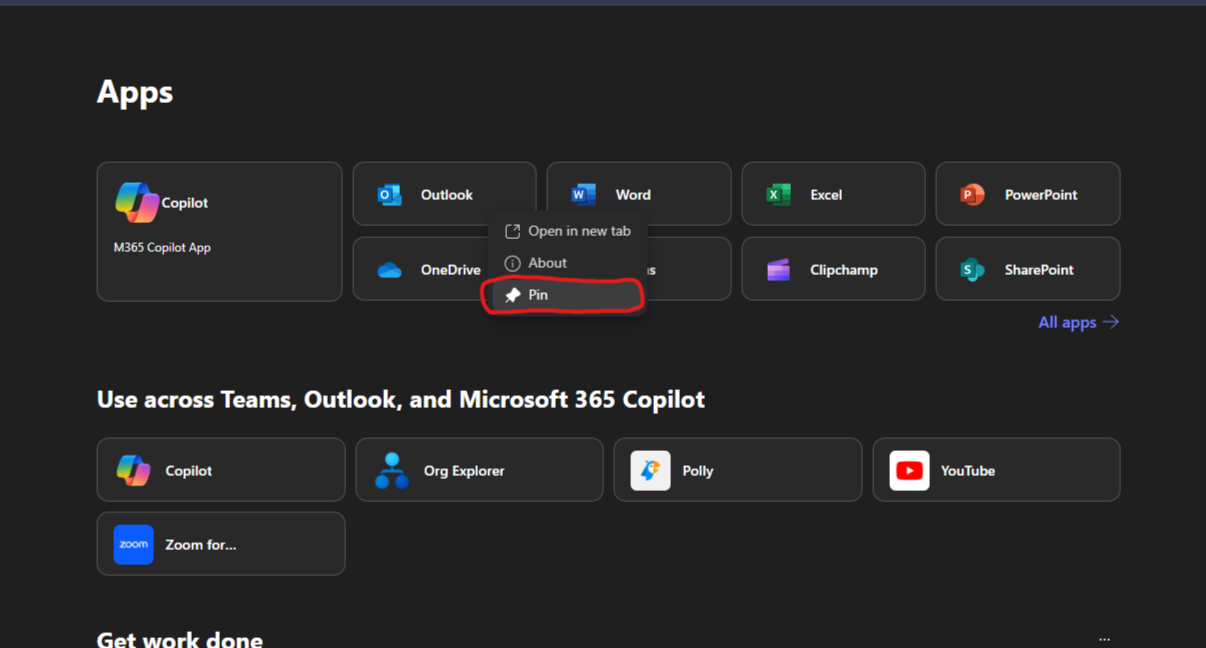This screenshot has height=648, width=1206.
Task: Click the arrow next to All apps
Action: 1110,322
